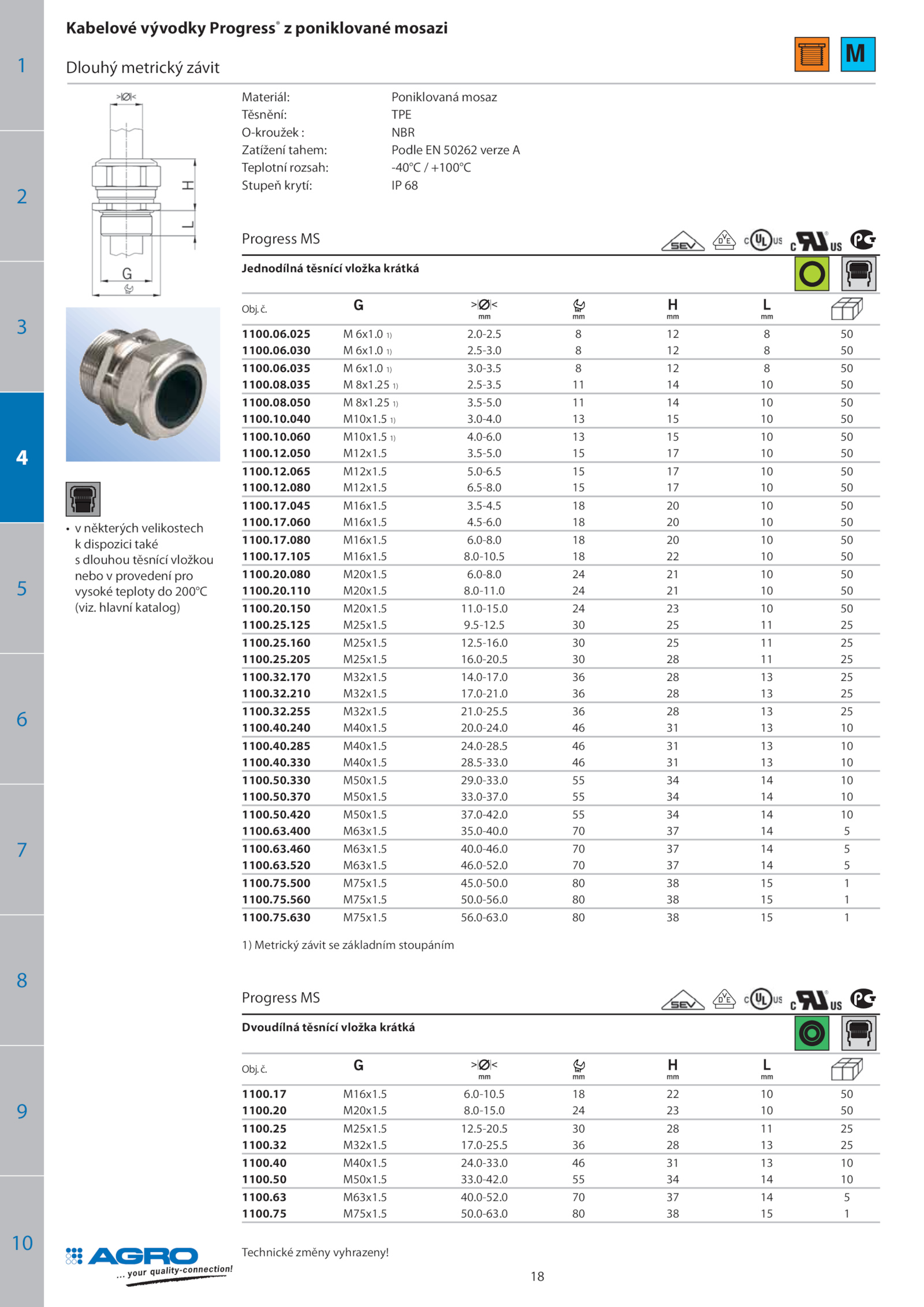Select order number 1100.17.105
The width and height of the screenshot is (924, 1307).
pyautogui.click(x=276, y=556)
